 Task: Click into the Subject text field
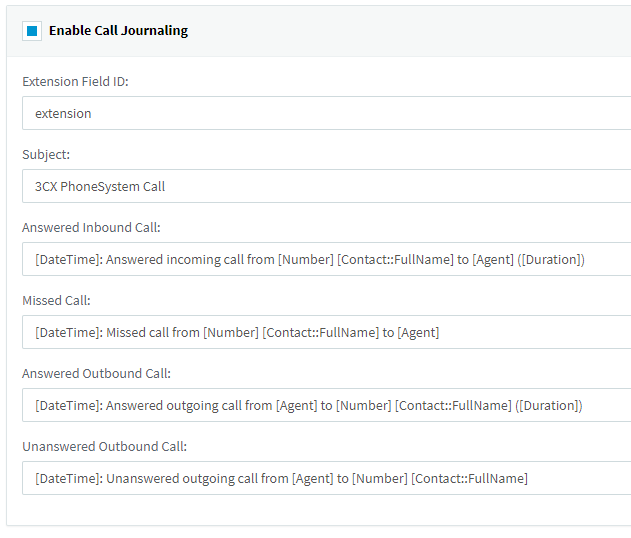coord(326,187)
